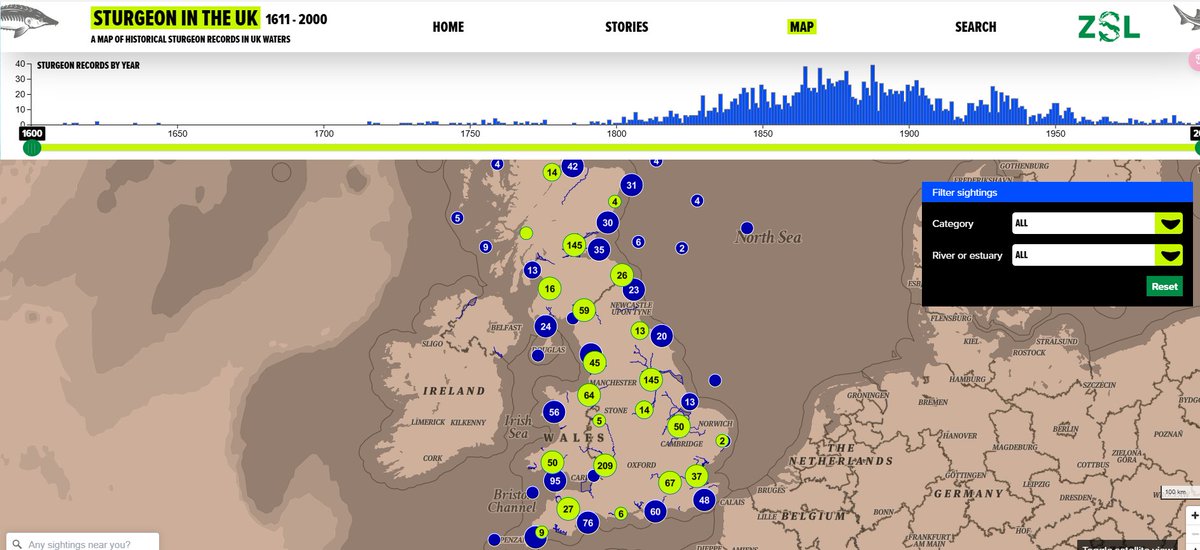Open the SEARCH page
This screenshot has width=1200, height=550.
[x=975, y=27]
